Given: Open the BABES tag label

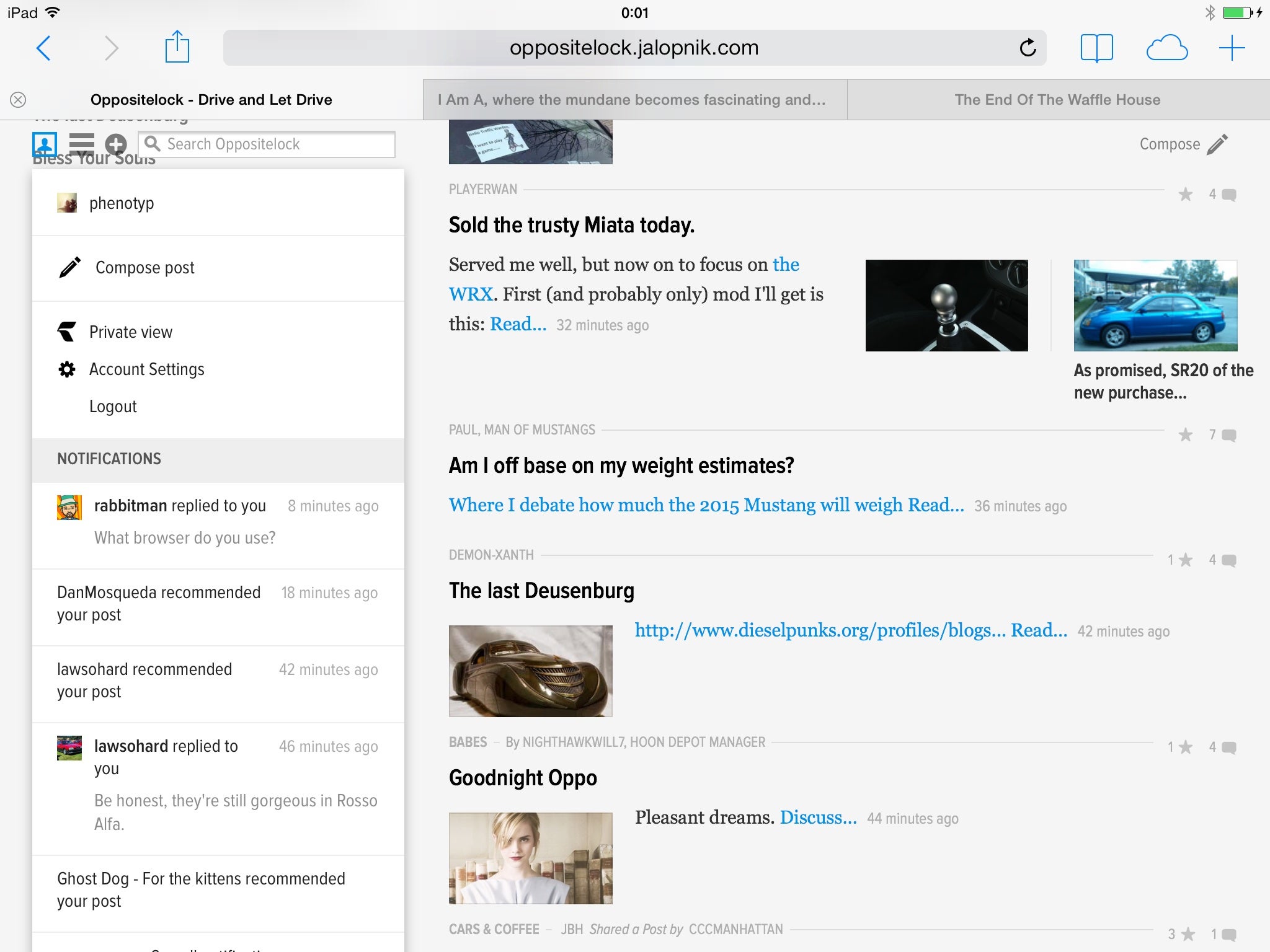Looking at the screenshot, I should 468,743.
